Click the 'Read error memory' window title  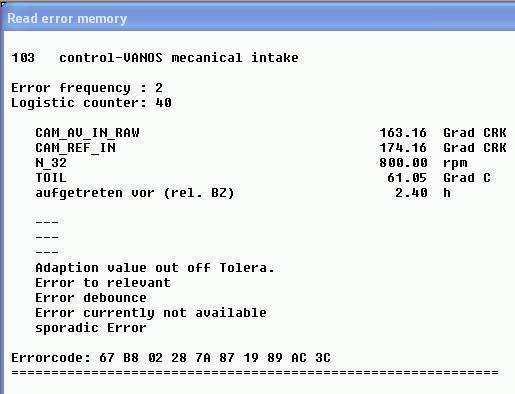pos(67,19)
